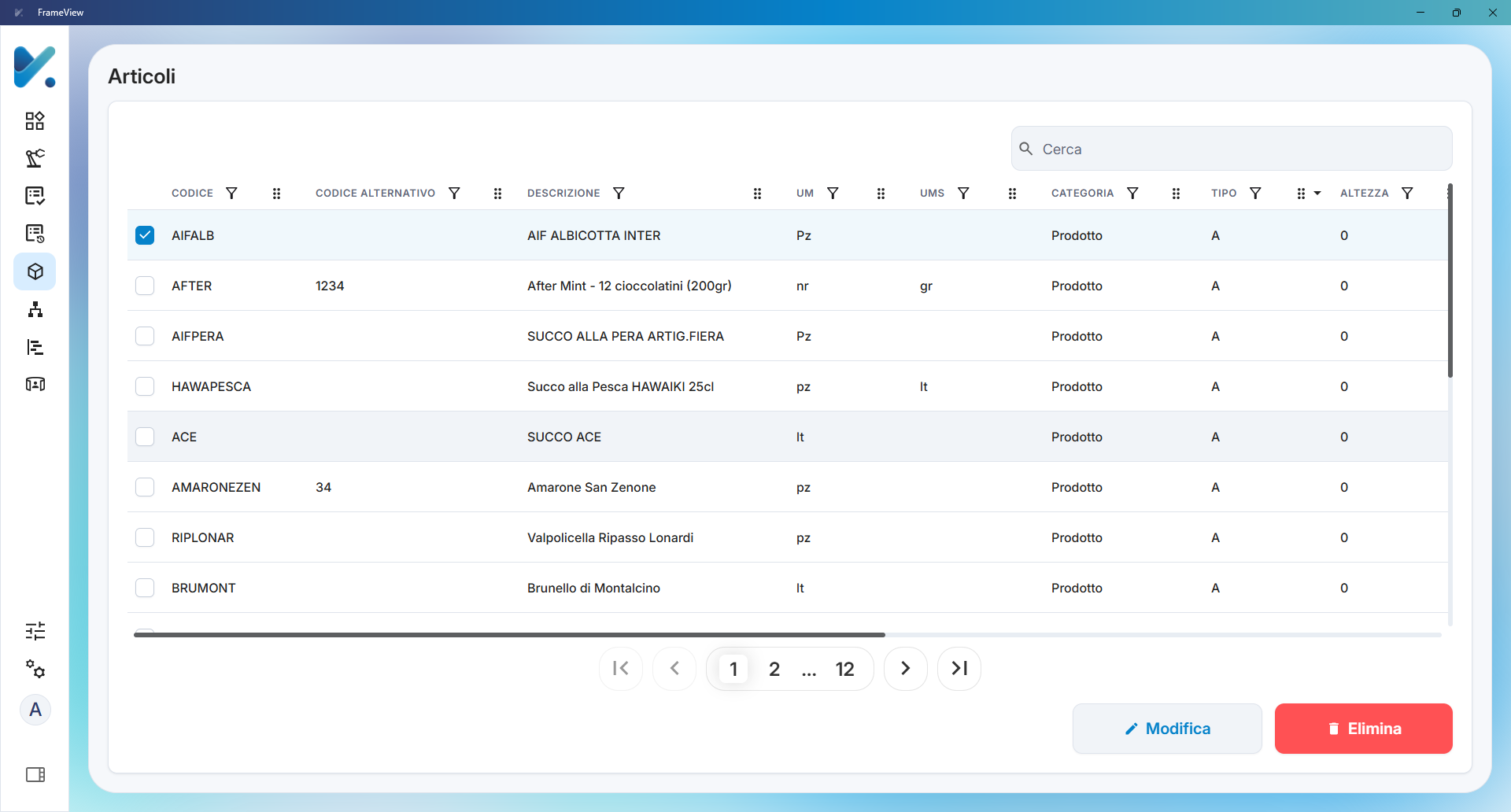Check the HAWAPESCA row checkbox

(145, 386)
